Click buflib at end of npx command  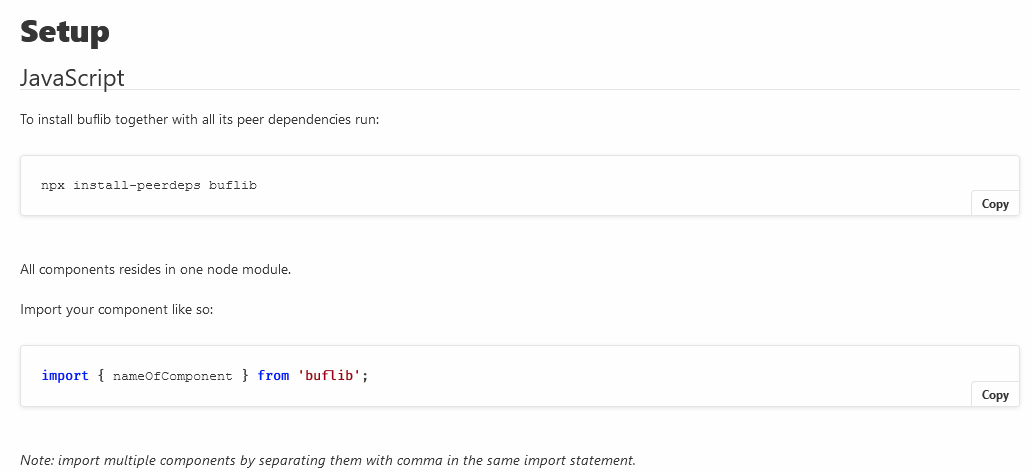click(x=232, y=186)
